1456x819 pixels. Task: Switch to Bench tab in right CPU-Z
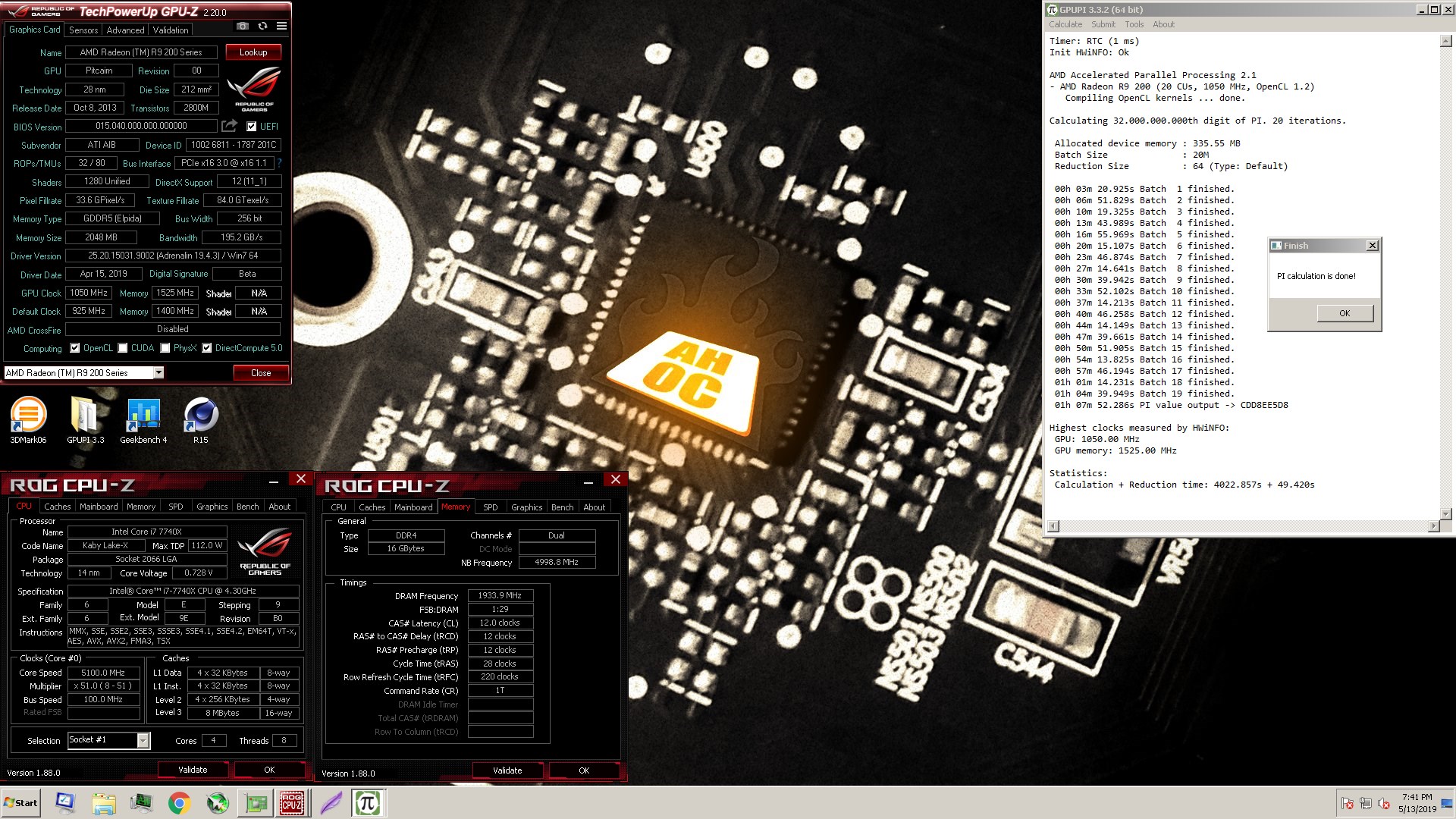[562, 507]
